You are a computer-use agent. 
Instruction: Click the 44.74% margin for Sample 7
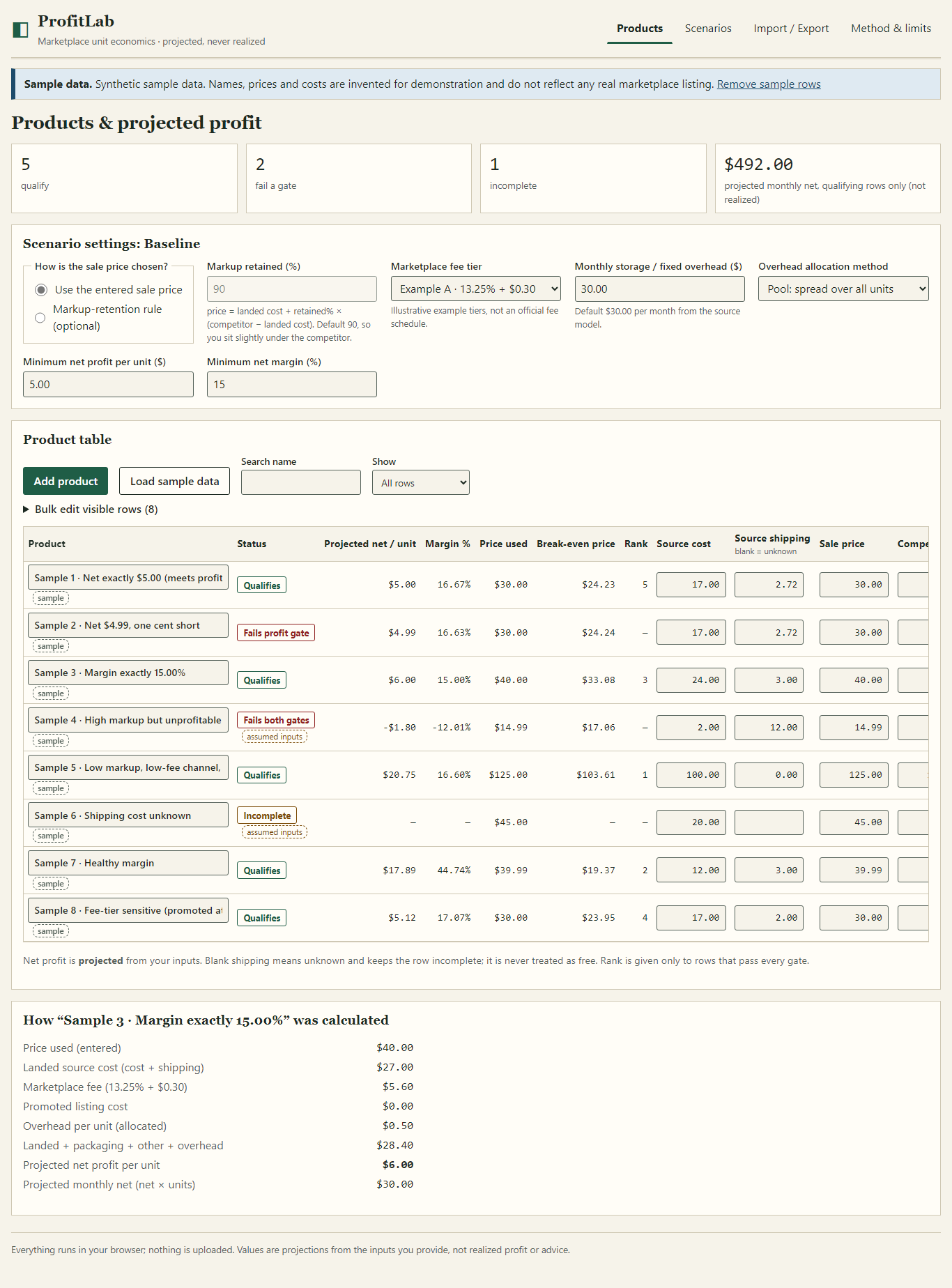point(454,871)
